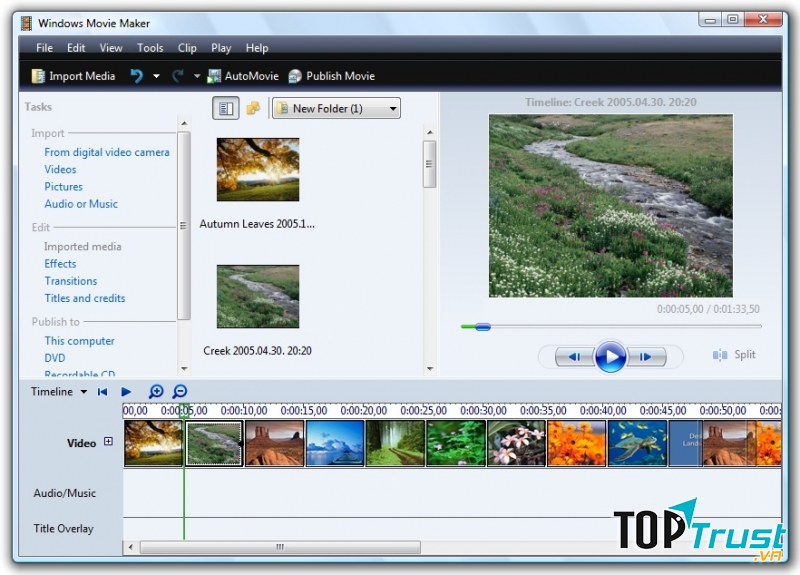Show the collections pane folder icon
Image resolution: width=800 pixels, height=575 pixels.
click(253, 108)
